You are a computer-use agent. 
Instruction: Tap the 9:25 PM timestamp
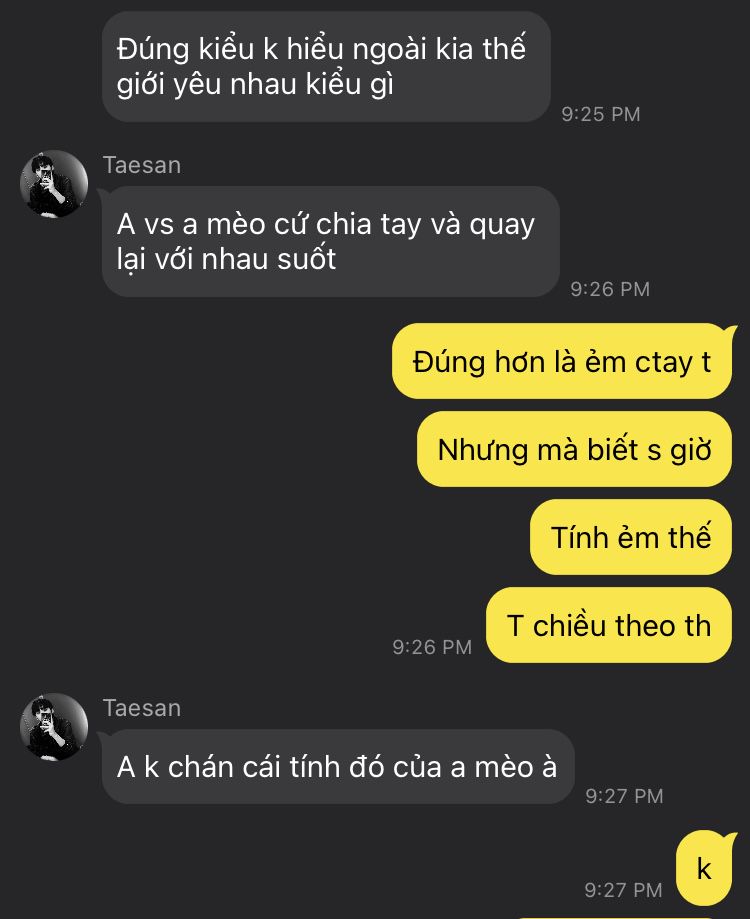click(601, 114)
